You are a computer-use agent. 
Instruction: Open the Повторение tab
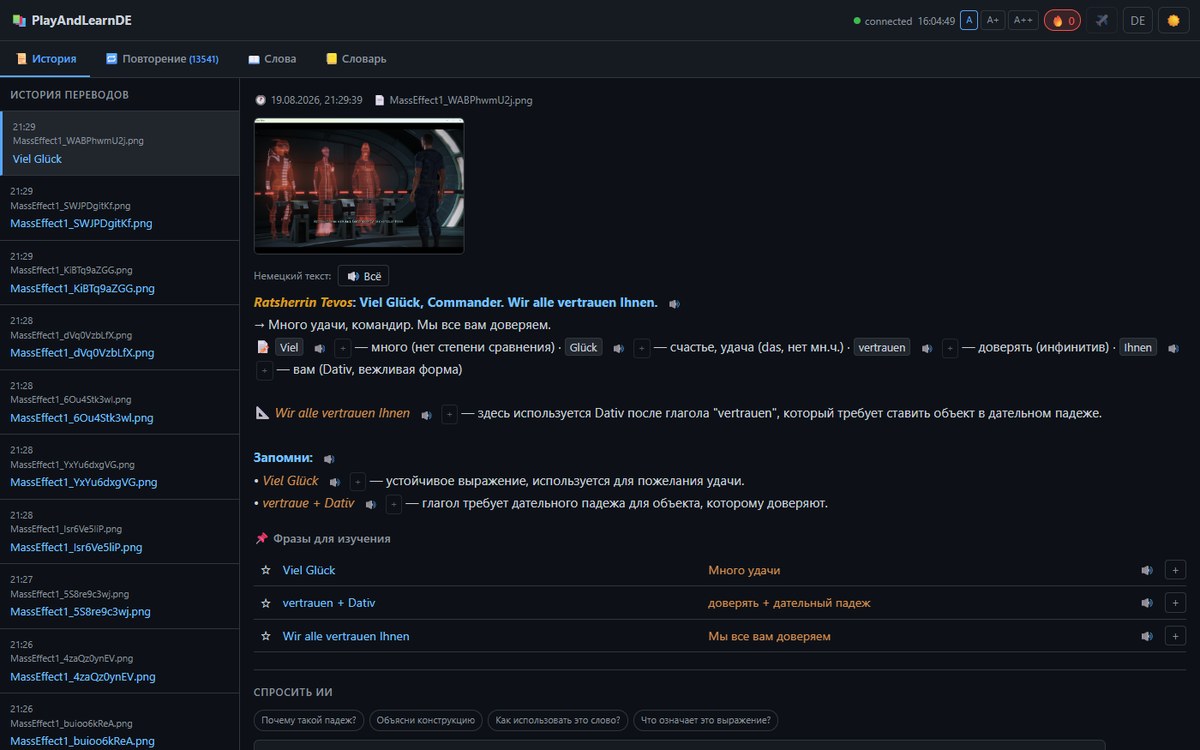pyautogui.click(x=162, y=59)
